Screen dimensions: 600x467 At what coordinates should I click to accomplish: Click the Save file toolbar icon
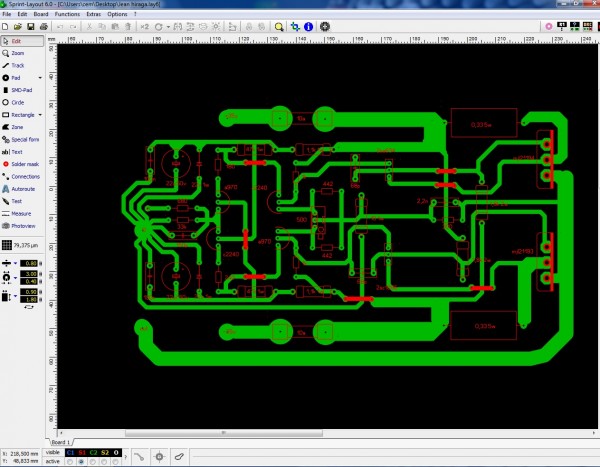point(31,26)
